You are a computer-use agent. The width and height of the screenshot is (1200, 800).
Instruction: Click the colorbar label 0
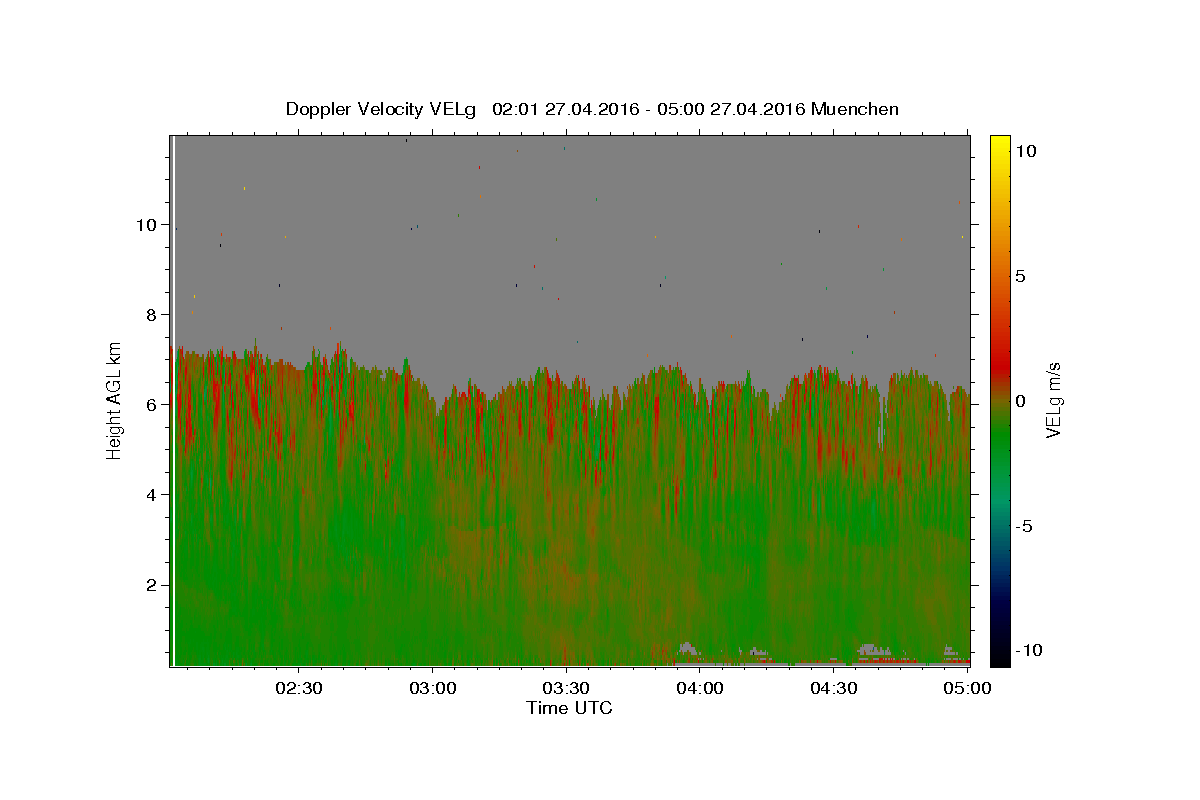click(x=1020, y=401)
